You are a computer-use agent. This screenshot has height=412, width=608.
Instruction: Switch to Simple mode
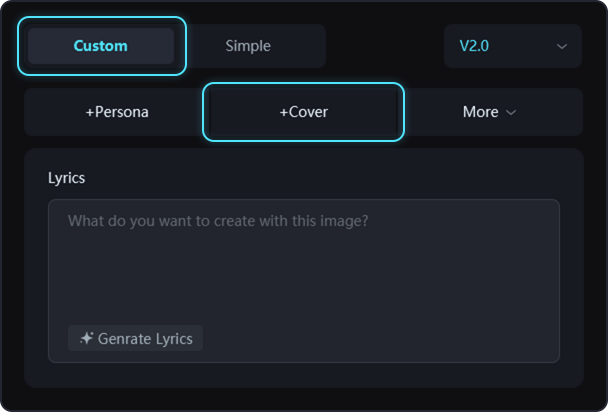[x=248, y=46]
